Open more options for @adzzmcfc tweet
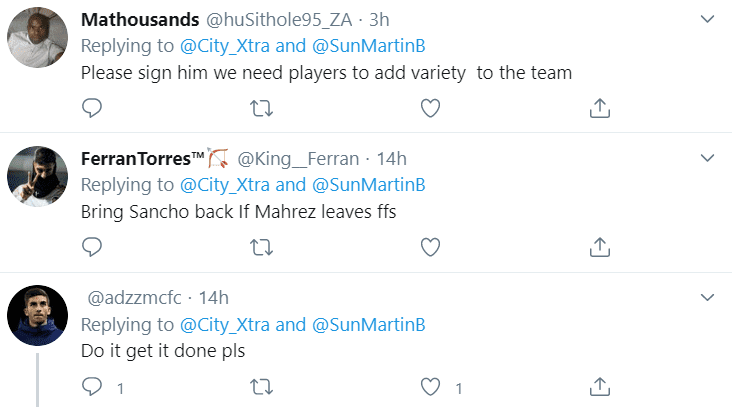732x407 pixels. click(x=708, y=297)
